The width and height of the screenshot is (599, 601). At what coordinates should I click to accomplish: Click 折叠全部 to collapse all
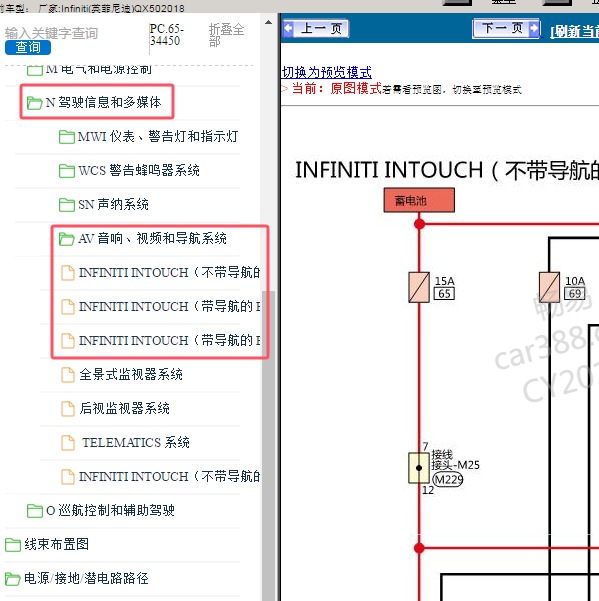[x=226, y=35]
